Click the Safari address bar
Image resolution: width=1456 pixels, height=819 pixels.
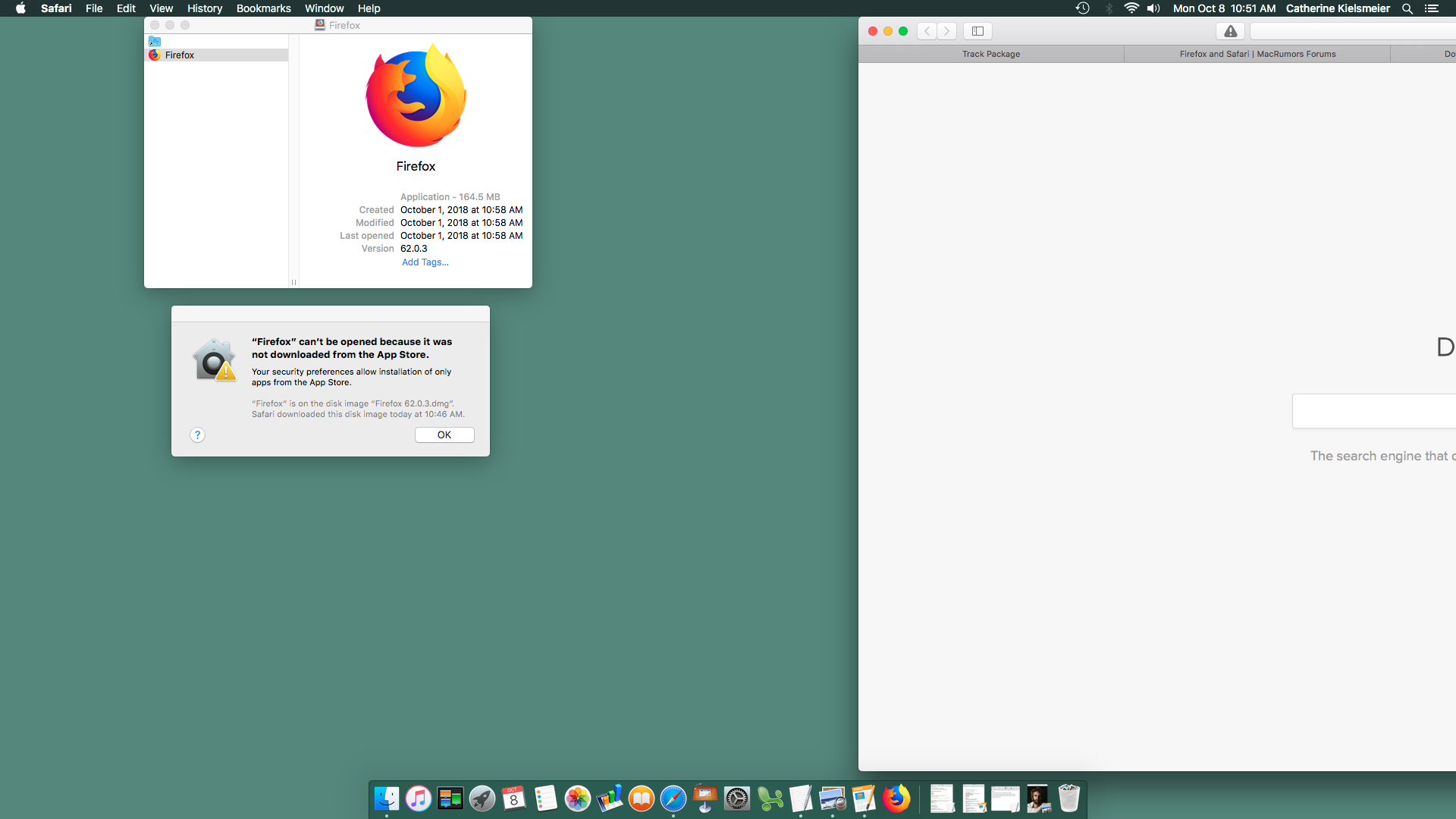point(1353,31)
